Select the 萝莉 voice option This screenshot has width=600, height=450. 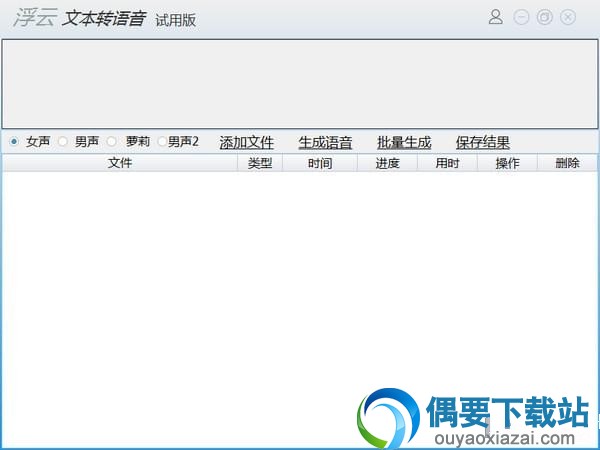click(x=112, y=142)
